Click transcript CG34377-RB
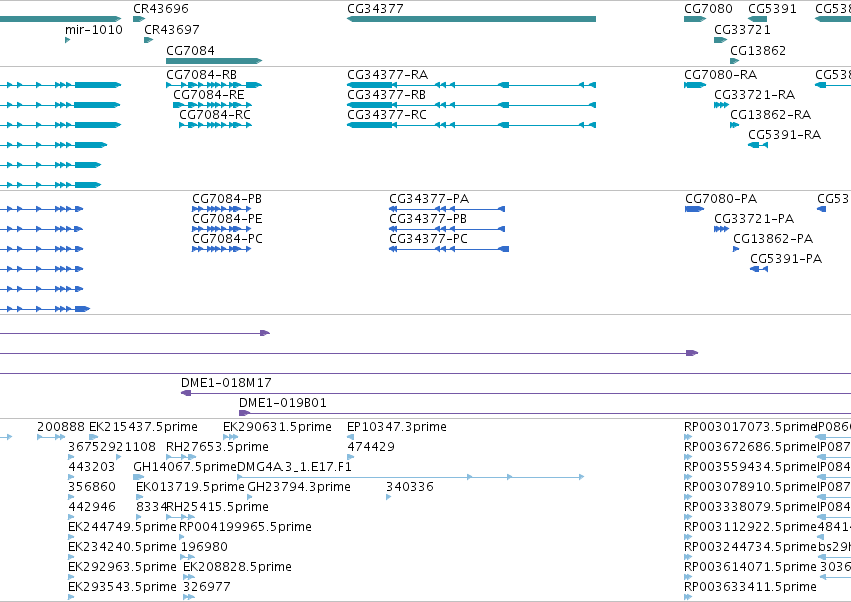The image size is (851, 602). tap(471, 105)
